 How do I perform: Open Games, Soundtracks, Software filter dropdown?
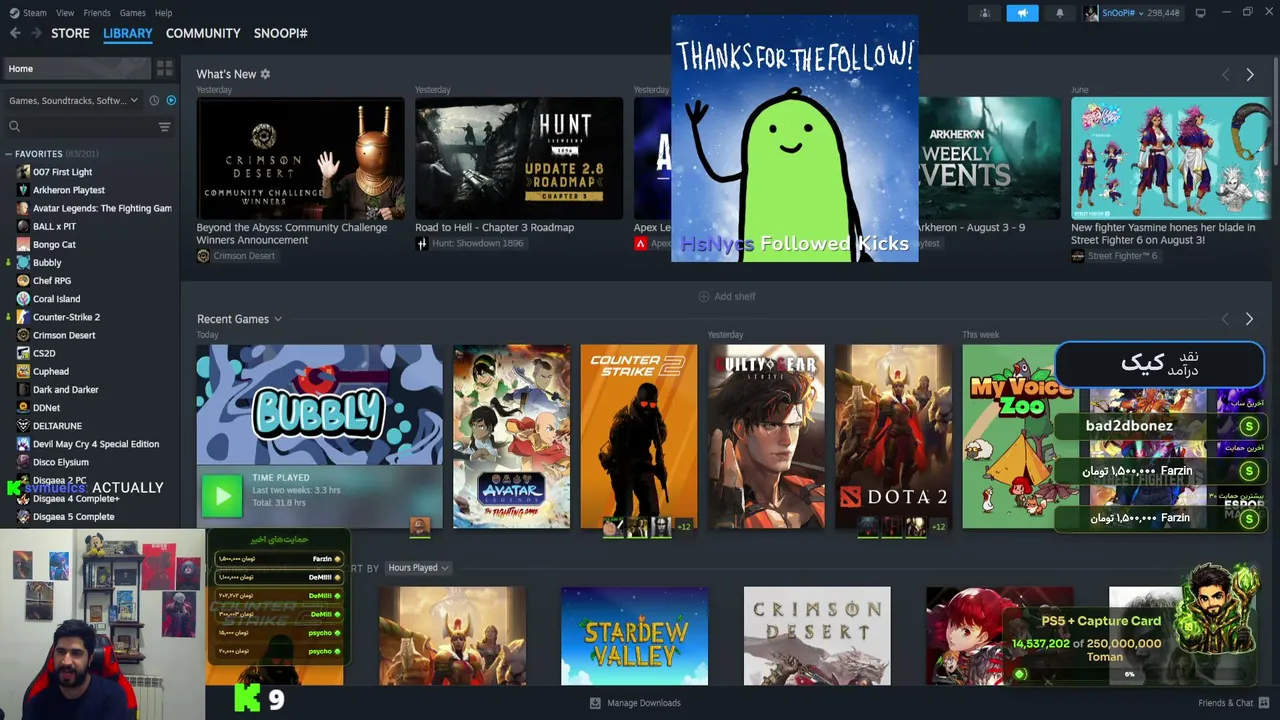[x=72, y=100]
